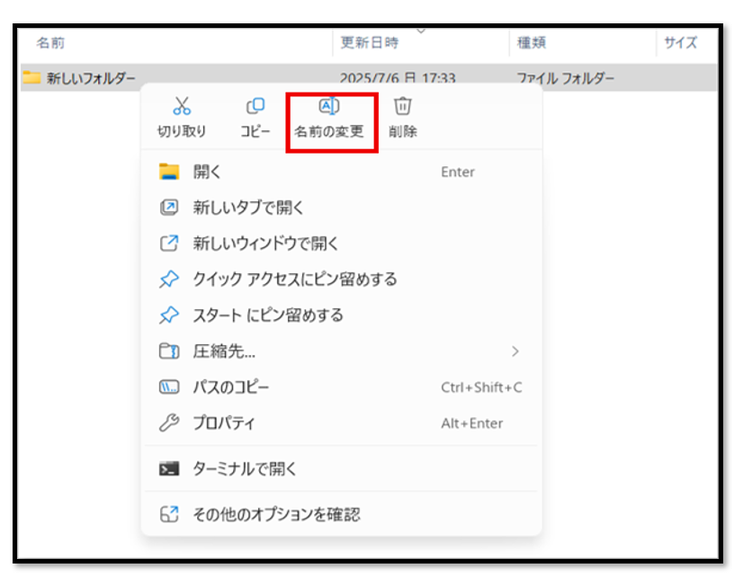This screenshot has width=734, height=577.
Task: Choose ターミナルで開く menu entry
Action: 342,468
